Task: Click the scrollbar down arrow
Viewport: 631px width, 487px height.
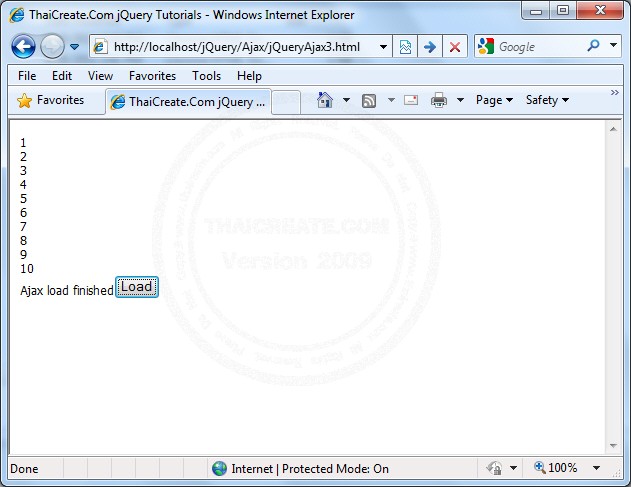Action: tap(613, 446)
